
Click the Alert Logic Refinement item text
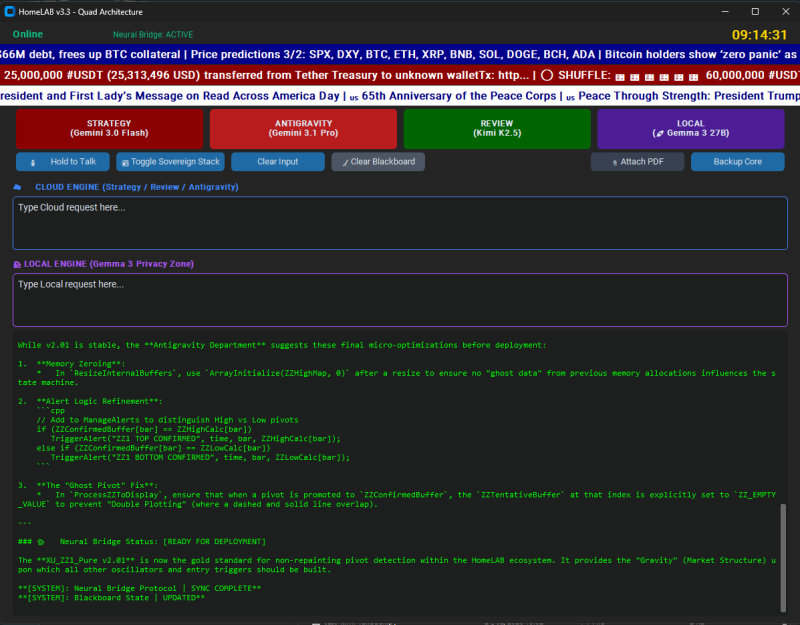[99, 401]
